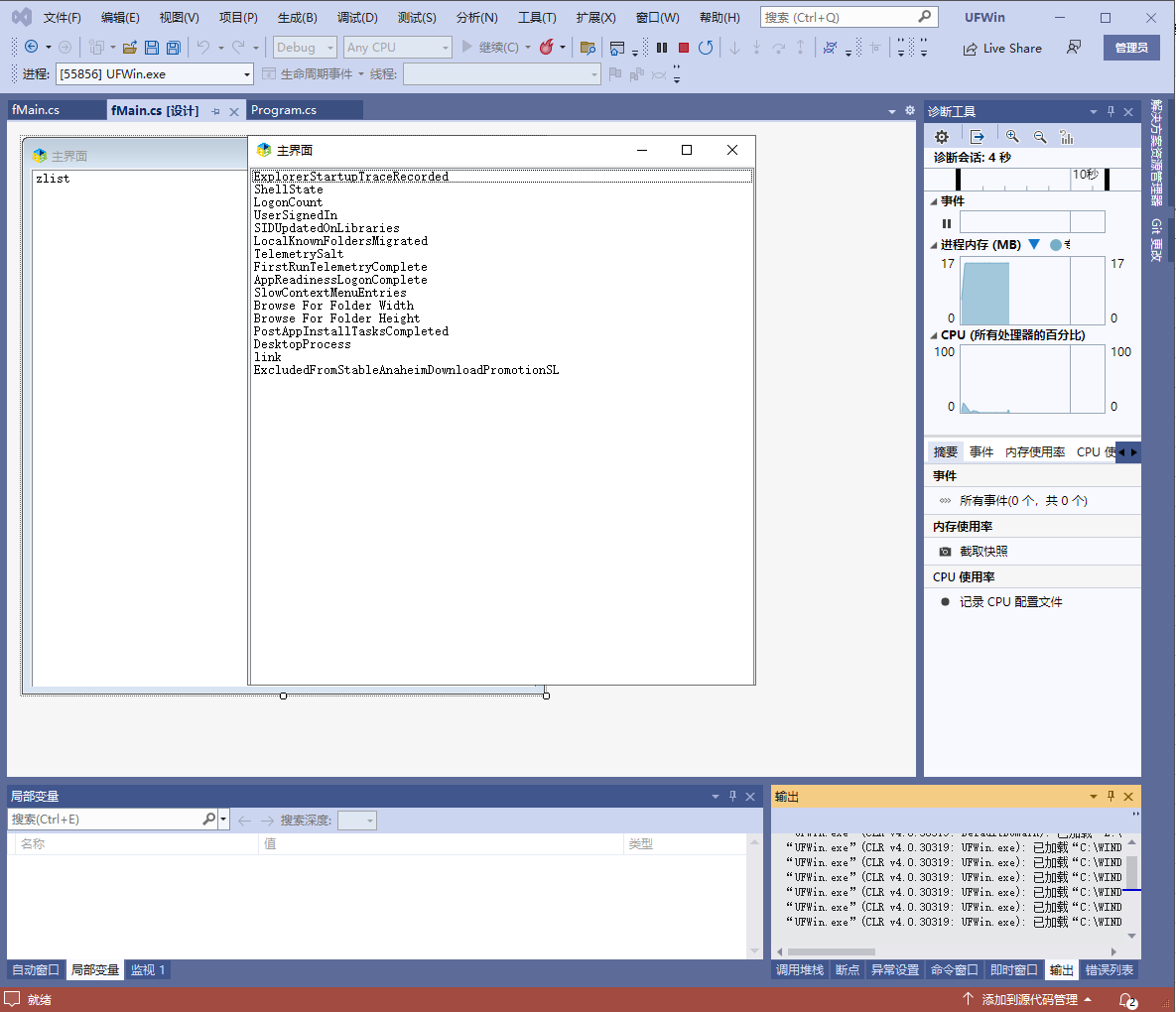Screen dimensions: 1176x1012
Task: Open the process UFWin.exe dropdown
Action: tap(155, 74)
